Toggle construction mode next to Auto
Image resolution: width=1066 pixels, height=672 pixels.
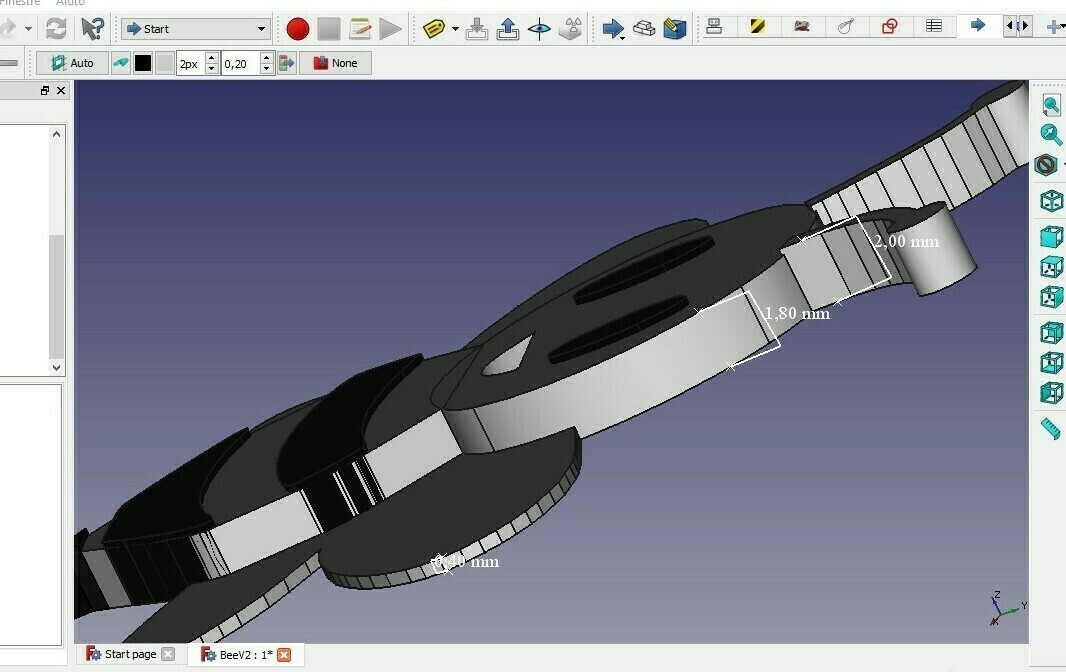tap(120, 63)
